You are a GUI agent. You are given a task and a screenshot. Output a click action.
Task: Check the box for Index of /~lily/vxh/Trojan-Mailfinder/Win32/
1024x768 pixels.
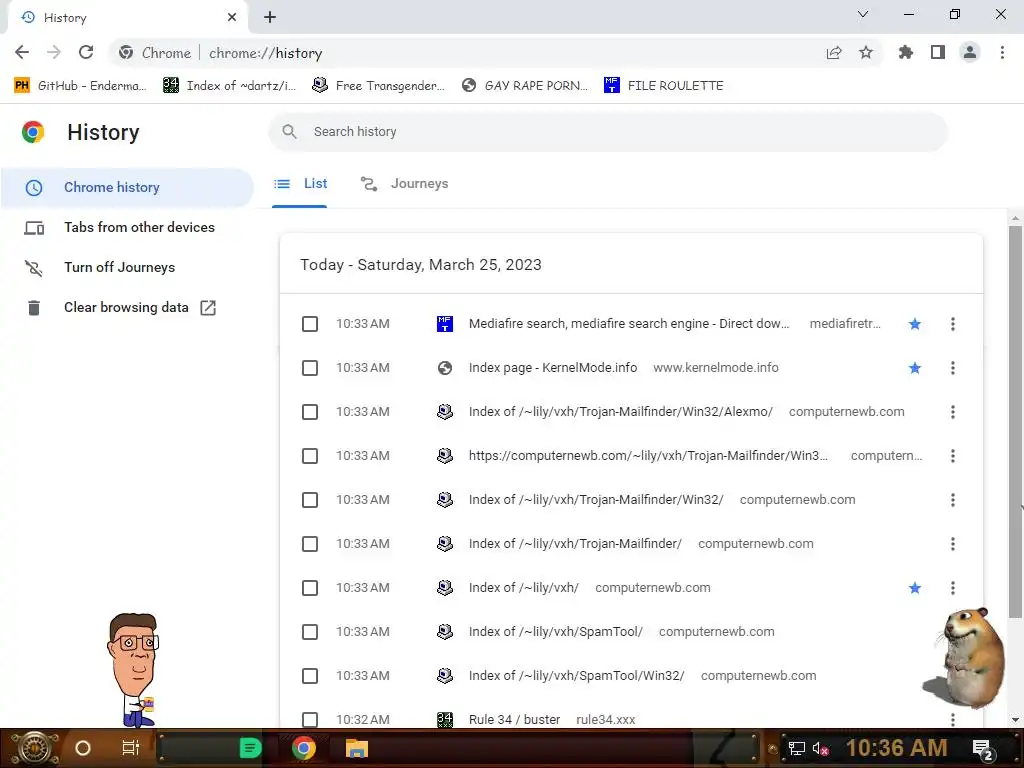point(310,500)
